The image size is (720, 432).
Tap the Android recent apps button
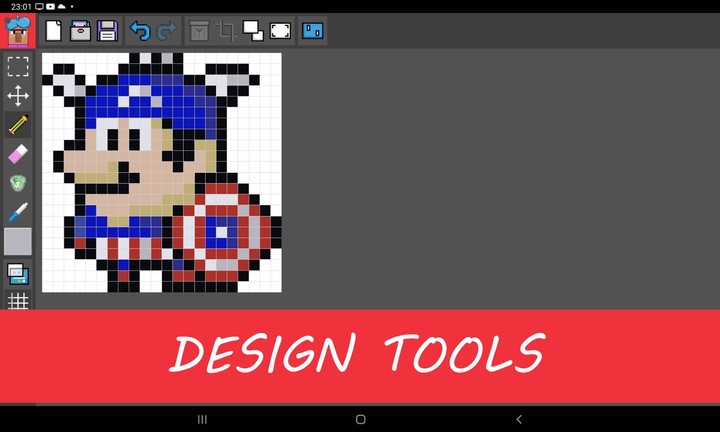(x=202, y=419)
